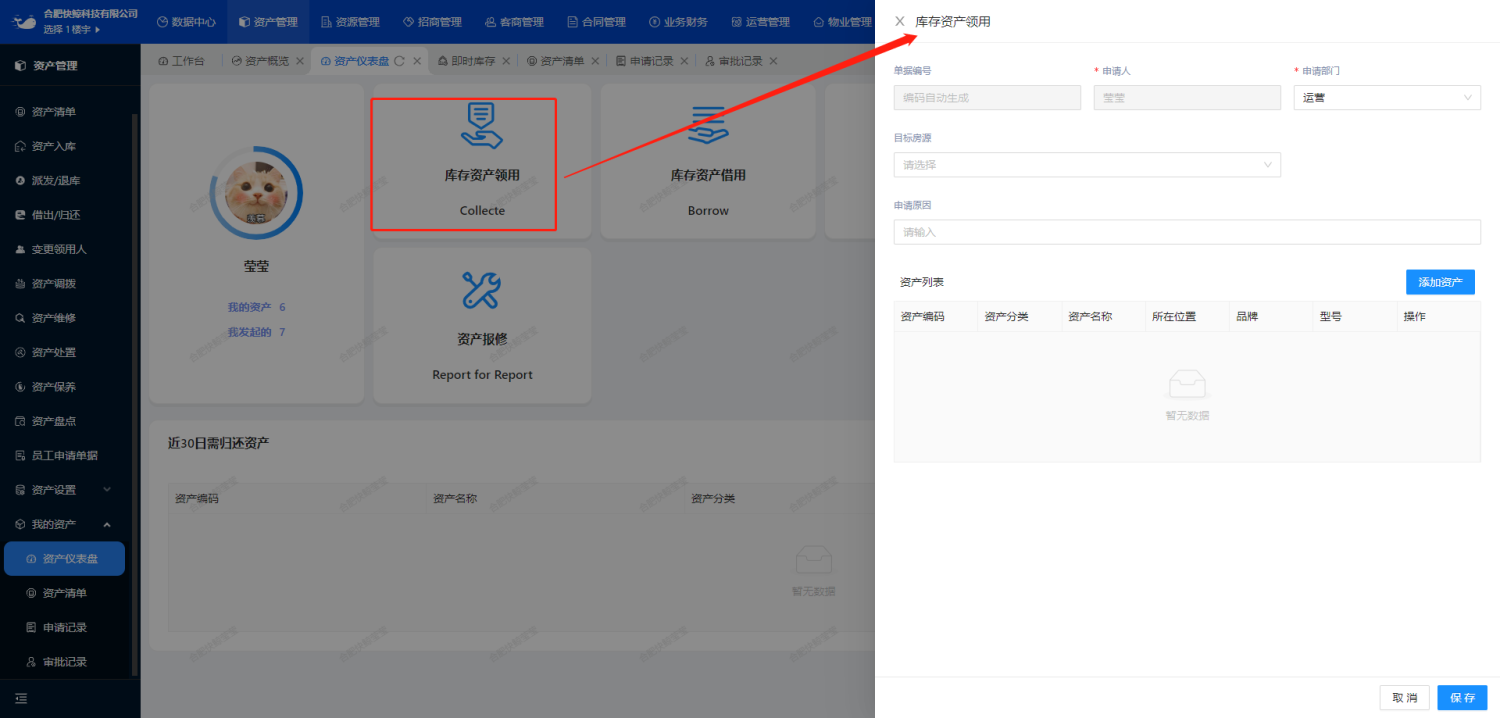Go to 资产调拨 in the sidebar

click(54, 284)
